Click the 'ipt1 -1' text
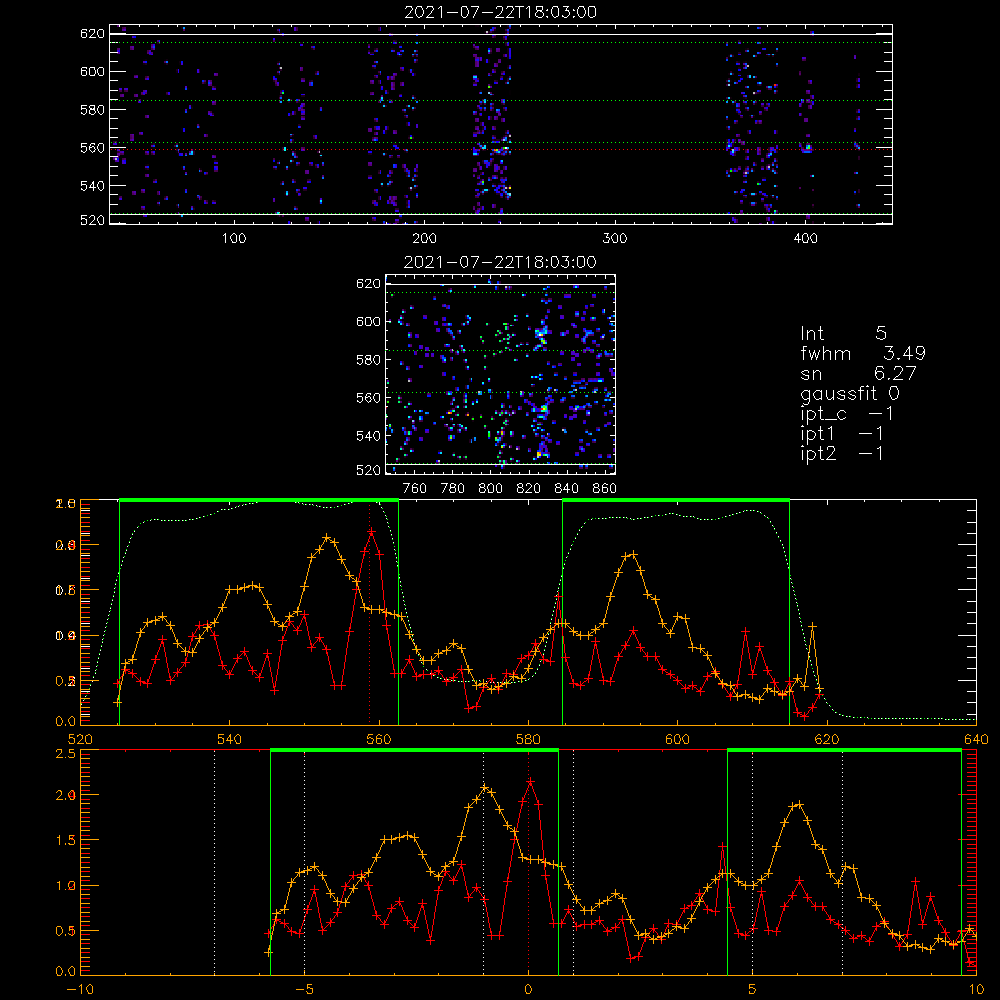1000x1000 pixels. pos(842,434)
